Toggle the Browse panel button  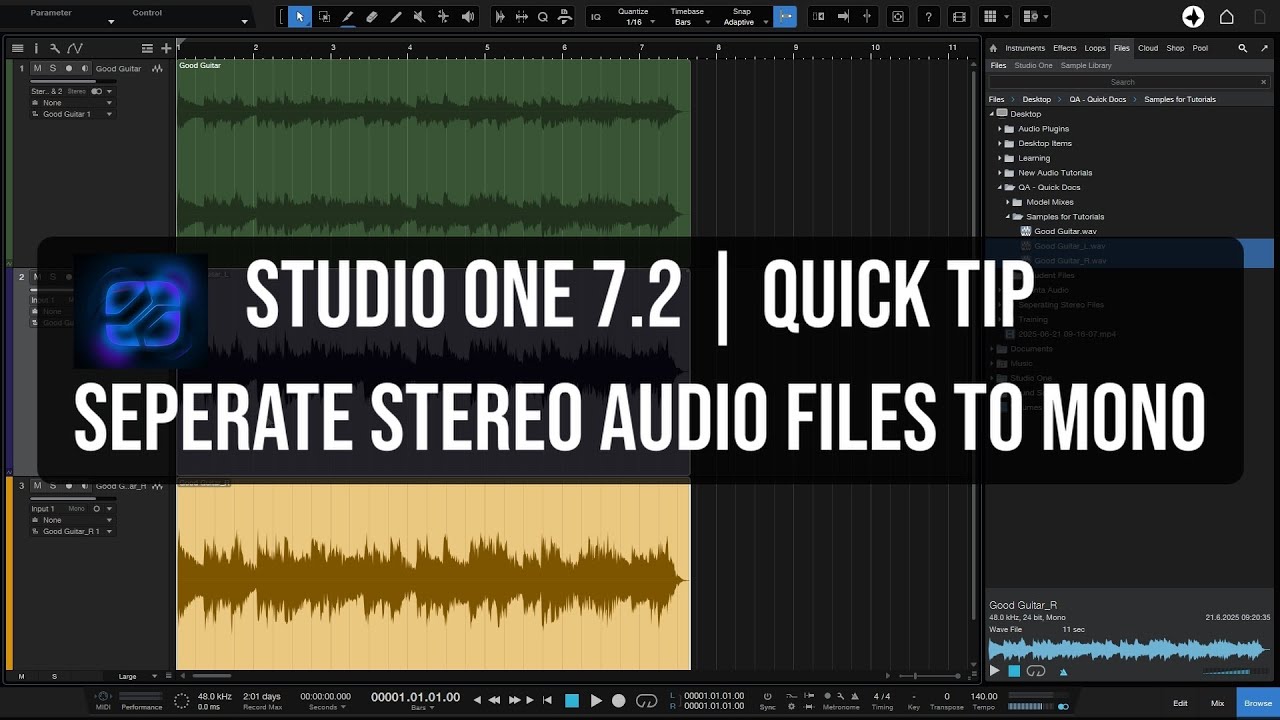point(1258,703)
